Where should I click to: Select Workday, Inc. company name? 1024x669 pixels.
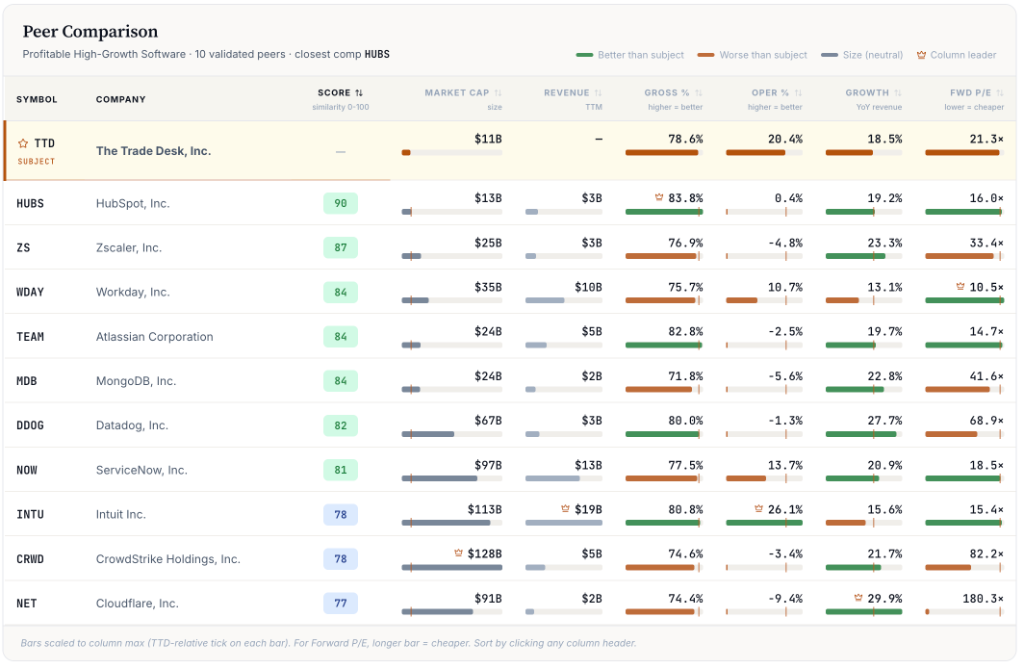pos(133,292)
